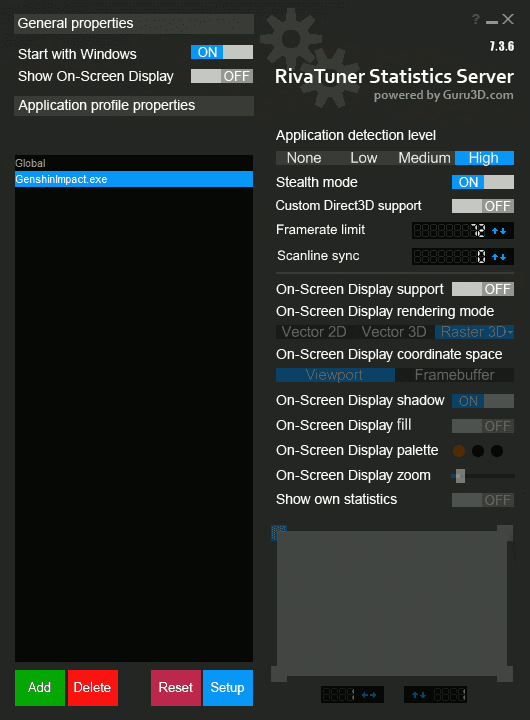Select the Global profile entry

click(134, 163)
